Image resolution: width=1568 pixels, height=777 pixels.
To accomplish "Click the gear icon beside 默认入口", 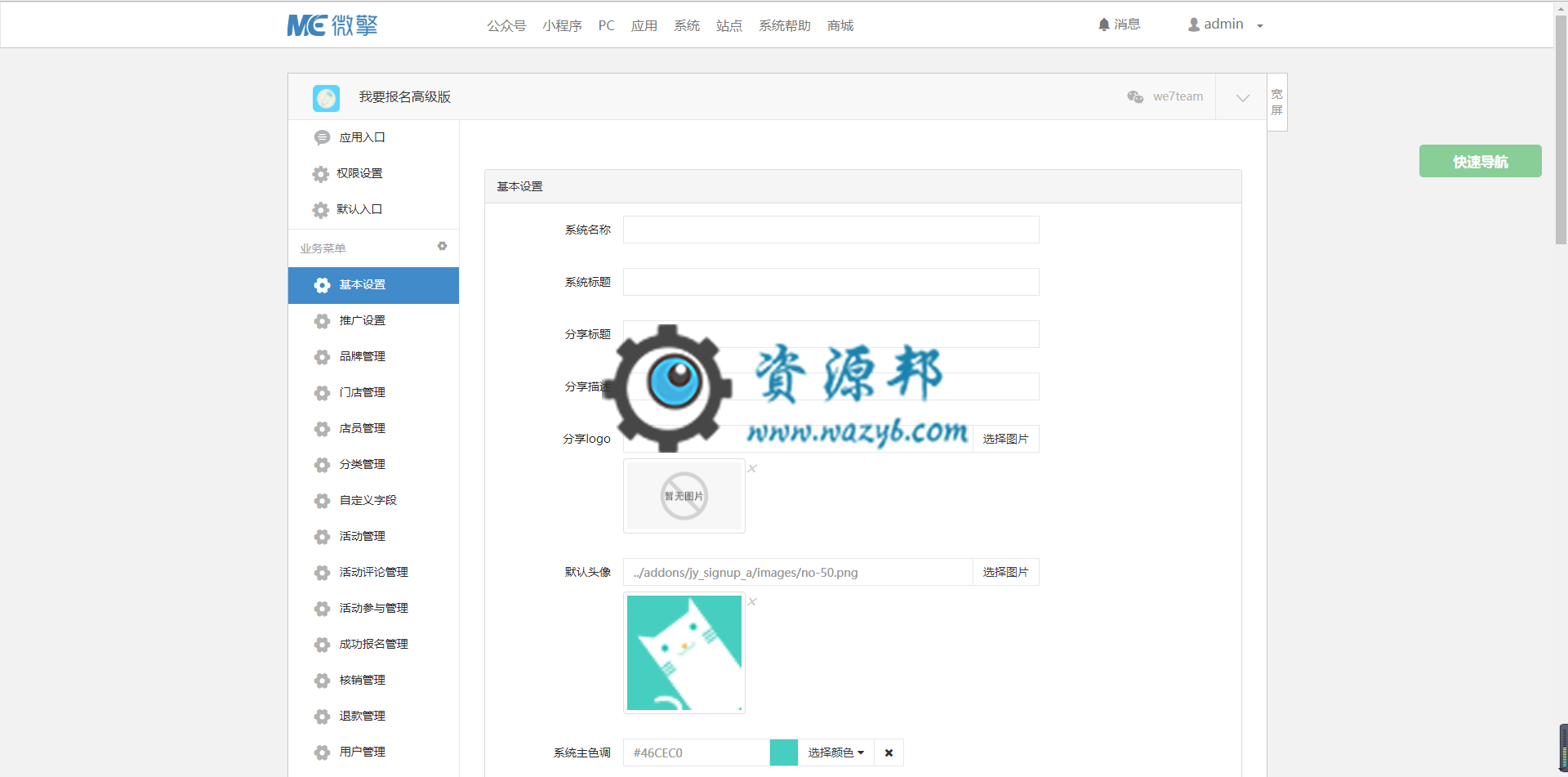I will click(321, 210).
